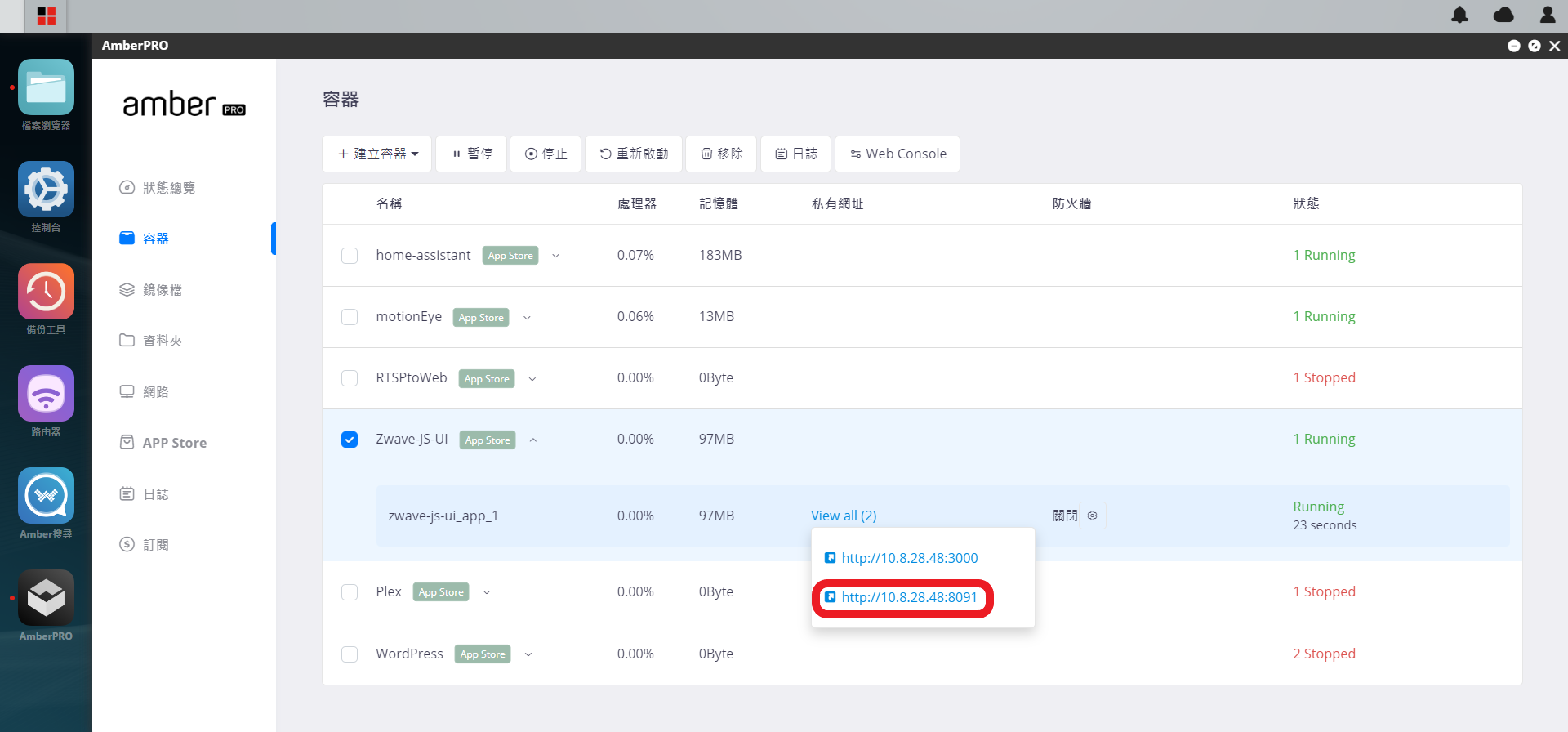Image resolution: width=1568 pixels, height=732 pixels.
Task: Open the Create Container dropdown button
Action: (377, 154)
